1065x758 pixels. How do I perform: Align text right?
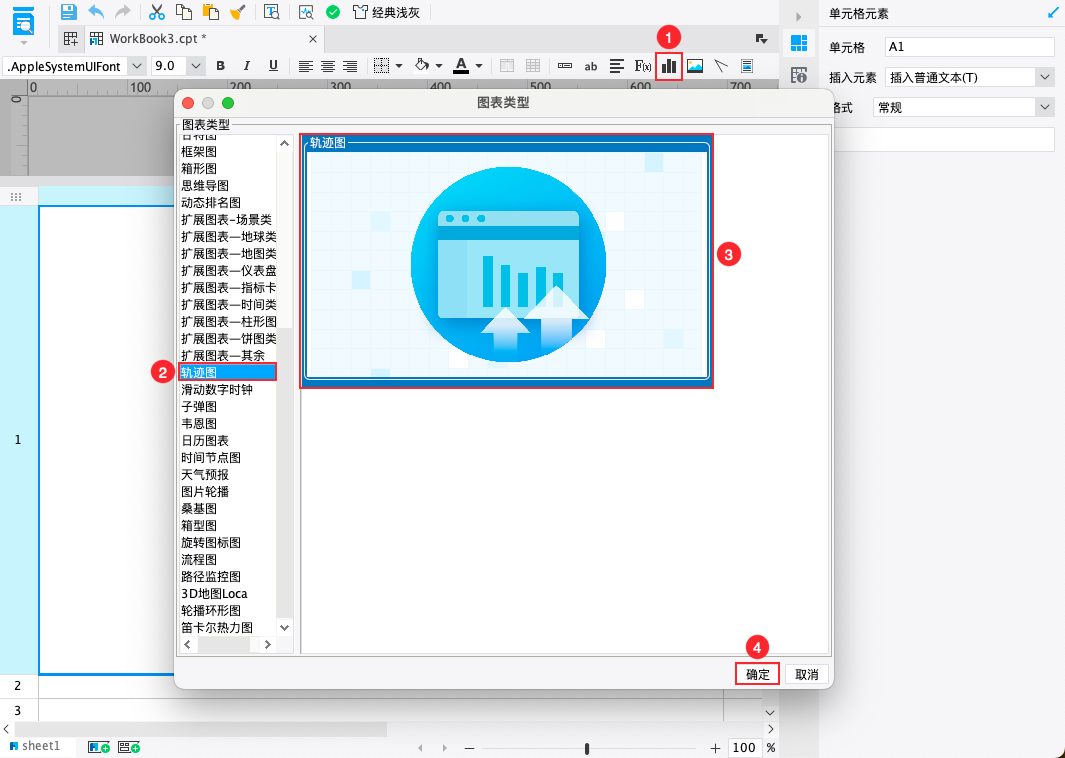click(x=350, y=66)
